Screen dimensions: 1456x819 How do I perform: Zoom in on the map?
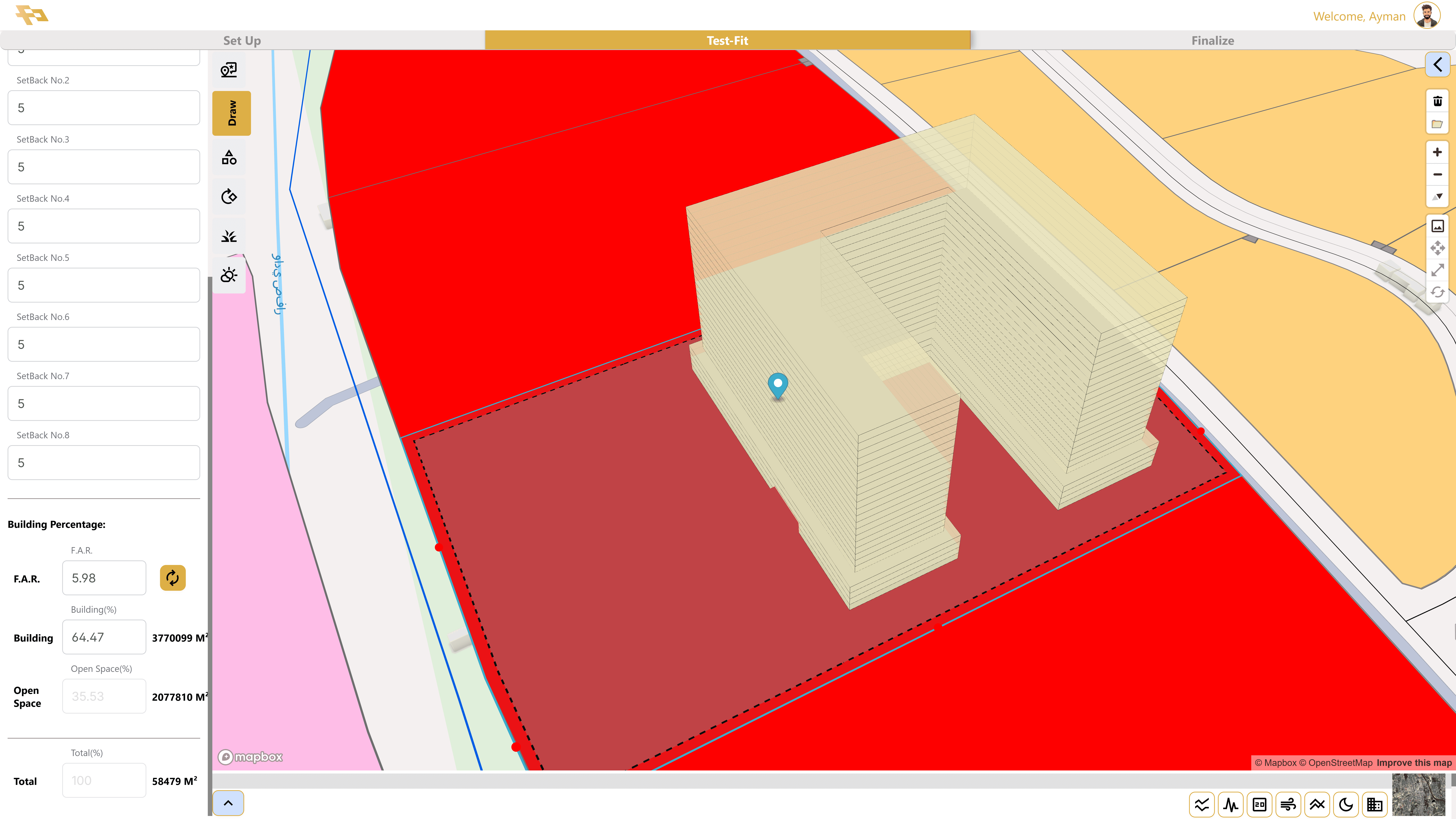click(x=1437, y=152)
